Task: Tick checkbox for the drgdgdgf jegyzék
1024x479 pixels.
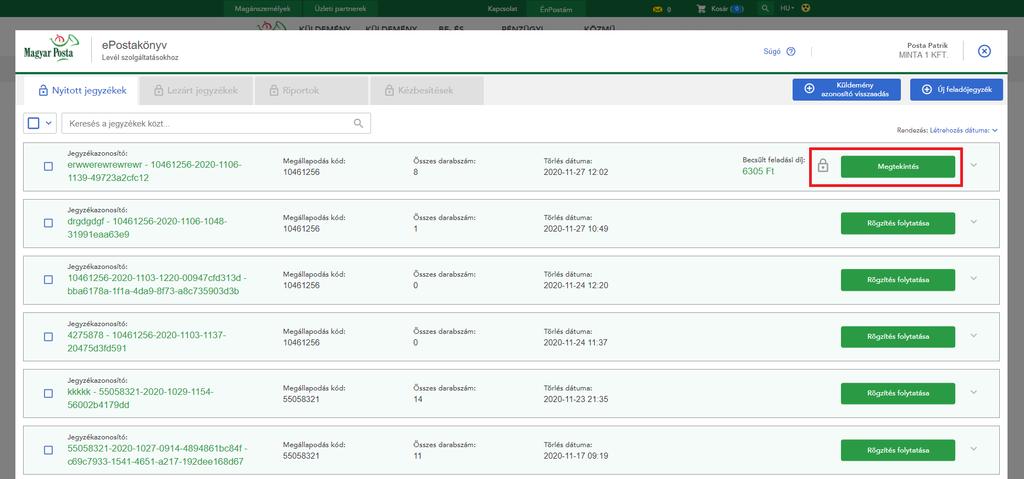Action: (48, 223)
